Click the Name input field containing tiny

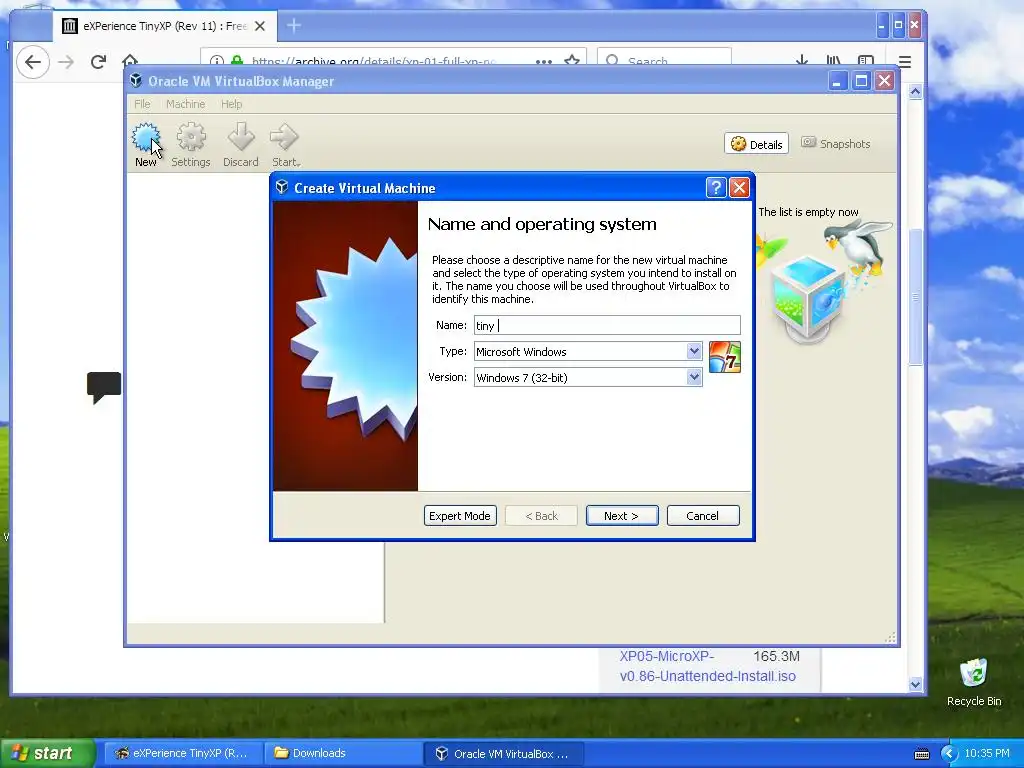tap(607, 325)
